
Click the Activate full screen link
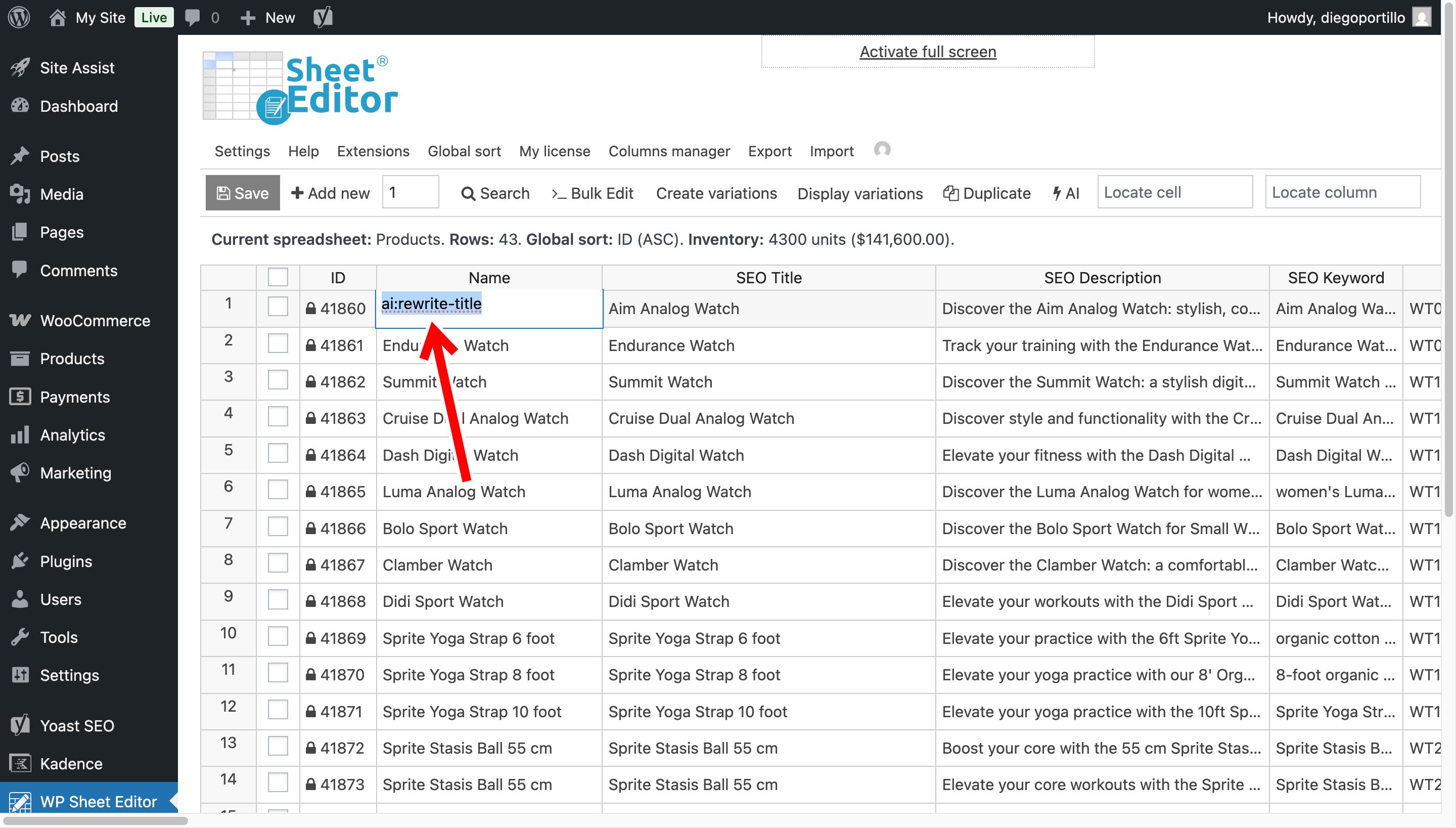(x=928, y=51)
